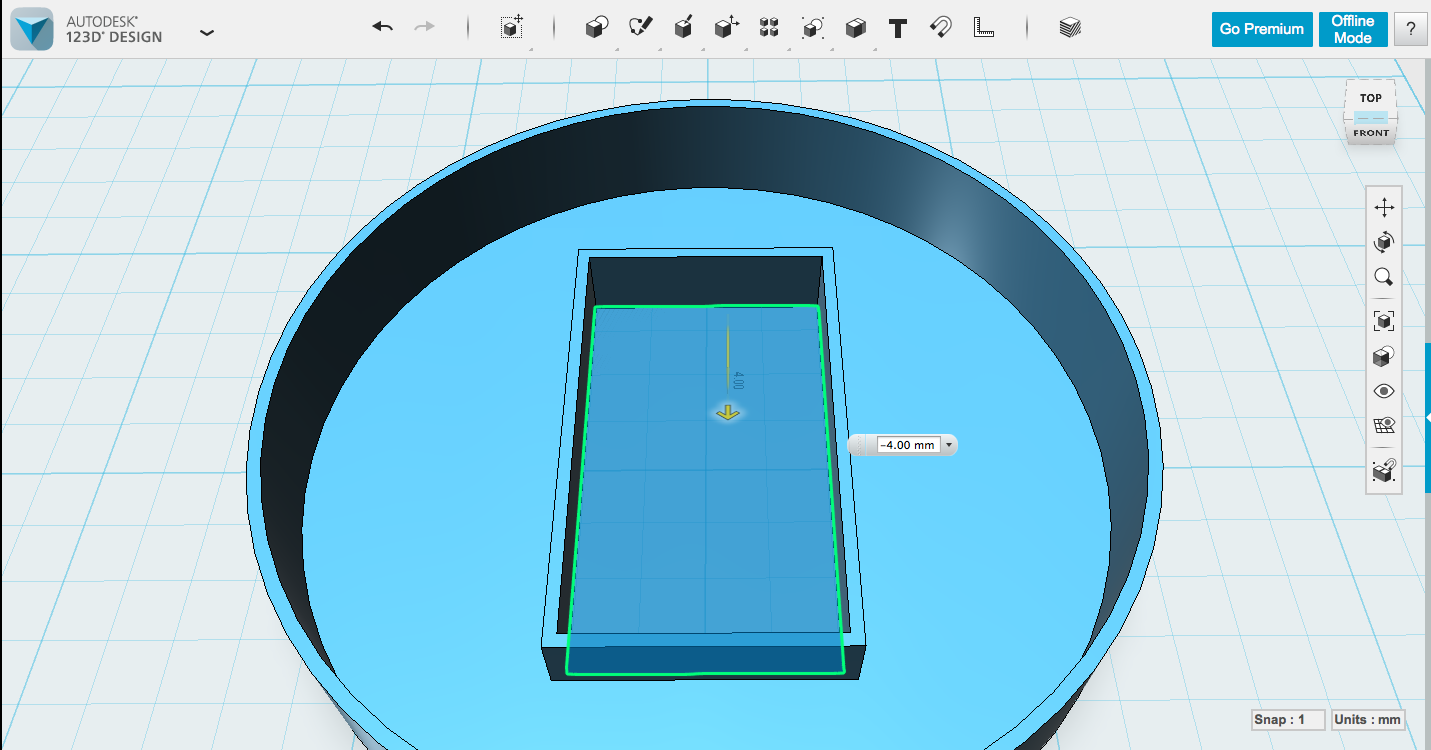Click Fit to view in the sidebar

click(x=1384, y=320)
